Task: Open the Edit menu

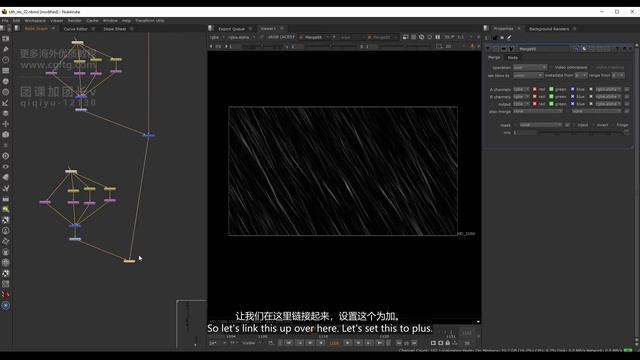Action: 16,20
